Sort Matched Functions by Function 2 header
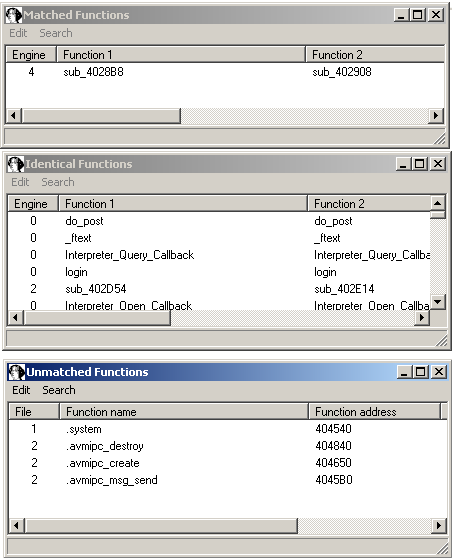The height and width of the screenshot is (558, 452). point(375,55)
